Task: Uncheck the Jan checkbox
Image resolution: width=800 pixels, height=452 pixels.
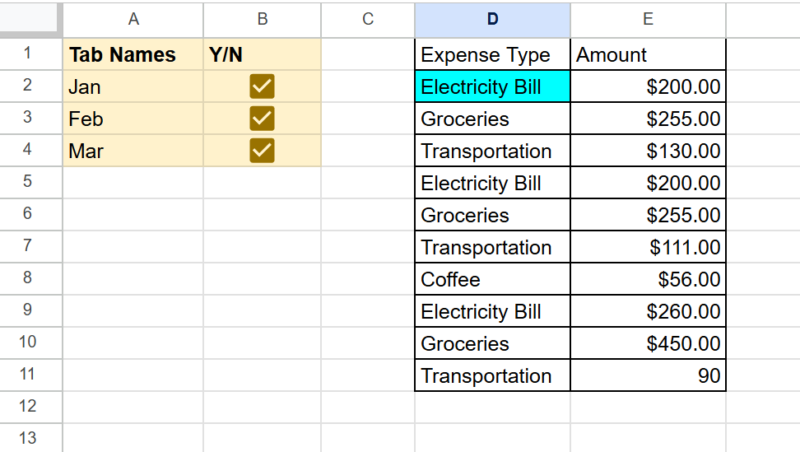Action: pos(262,87)
